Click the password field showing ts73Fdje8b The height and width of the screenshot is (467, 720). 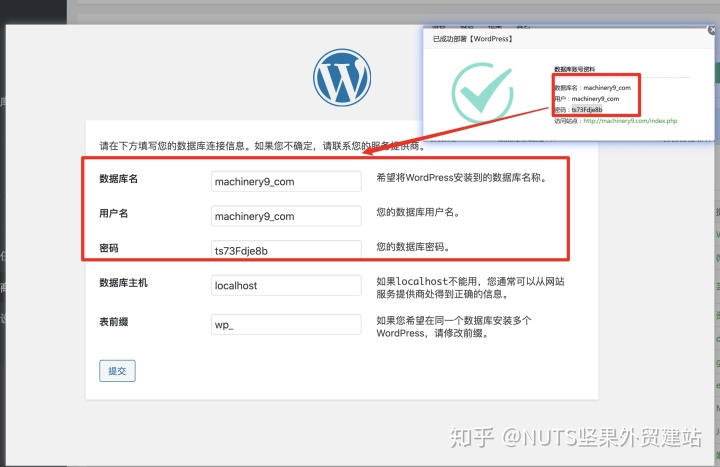click(x=286, y=250)
